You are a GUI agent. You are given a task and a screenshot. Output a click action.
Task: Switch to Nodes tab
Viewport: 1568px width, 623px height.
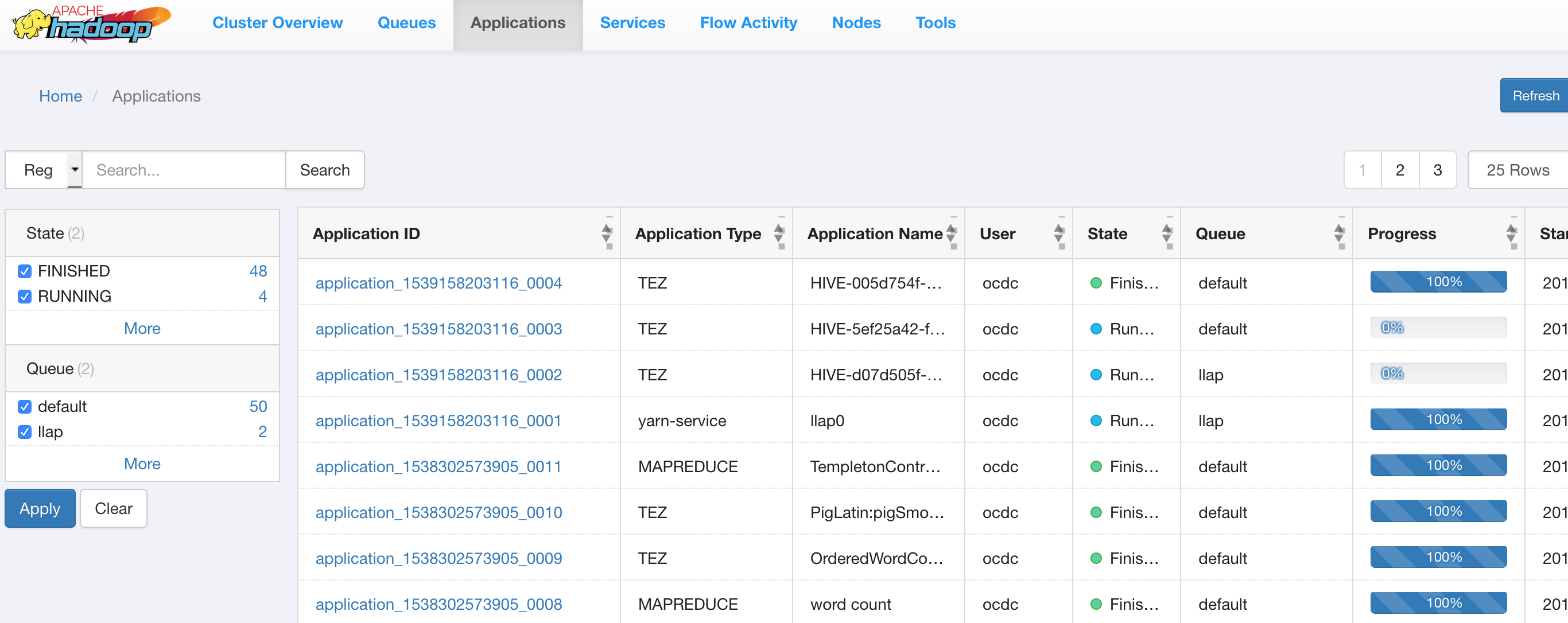point(856,23)
